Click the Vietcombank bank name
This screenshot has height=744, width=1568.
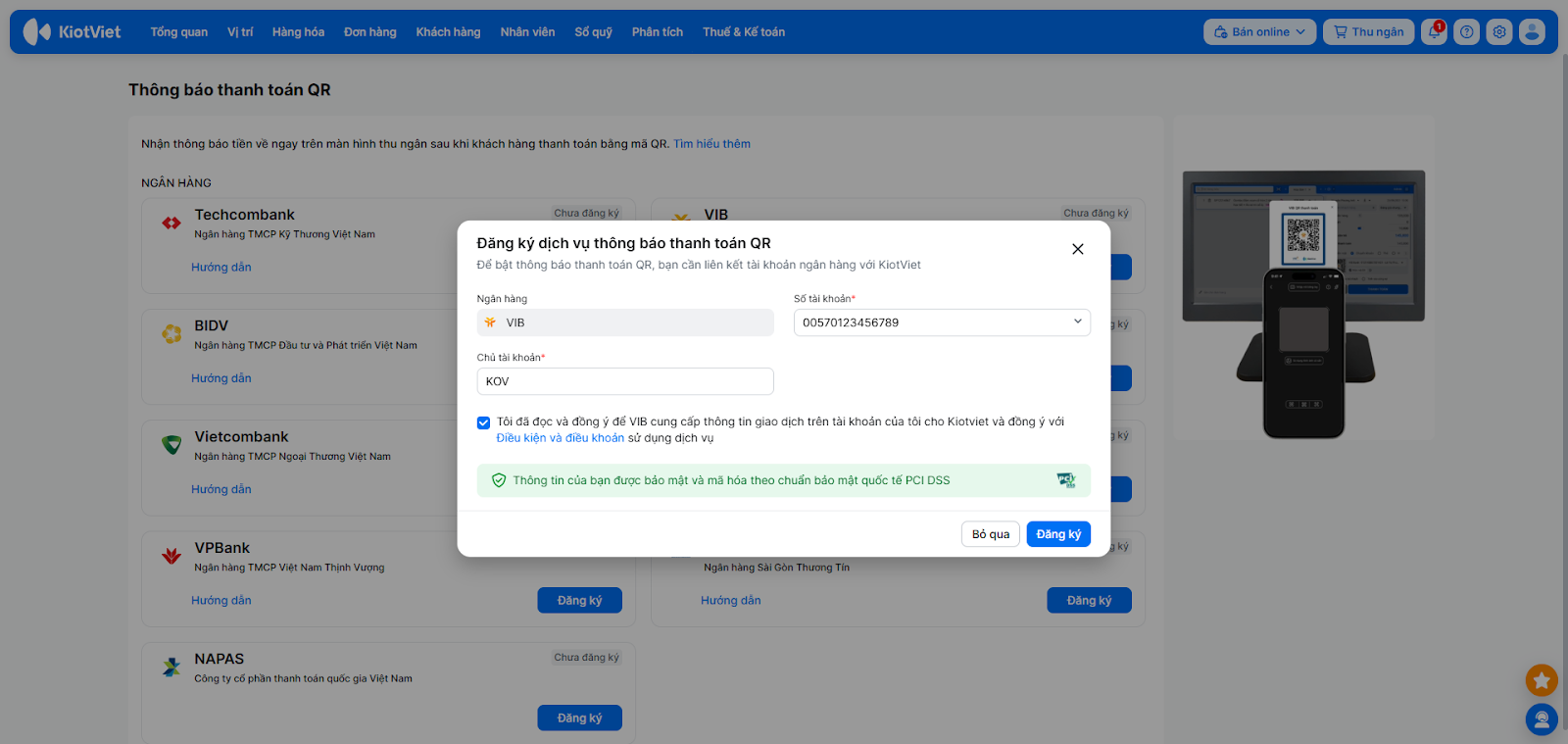241,437
